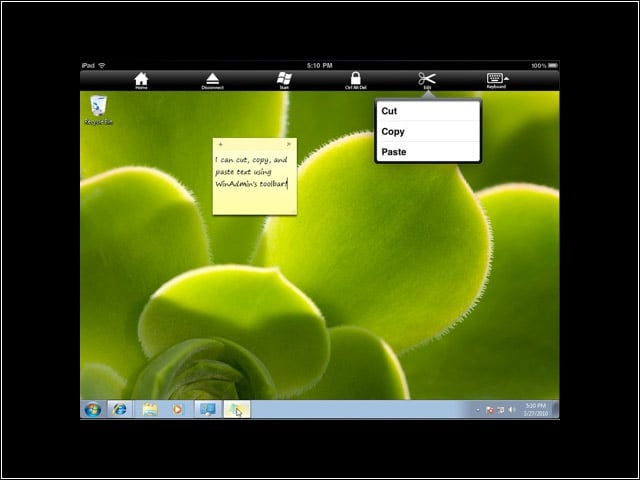Tap the Home icon in WinAdmin toolbar

[141, 80]
